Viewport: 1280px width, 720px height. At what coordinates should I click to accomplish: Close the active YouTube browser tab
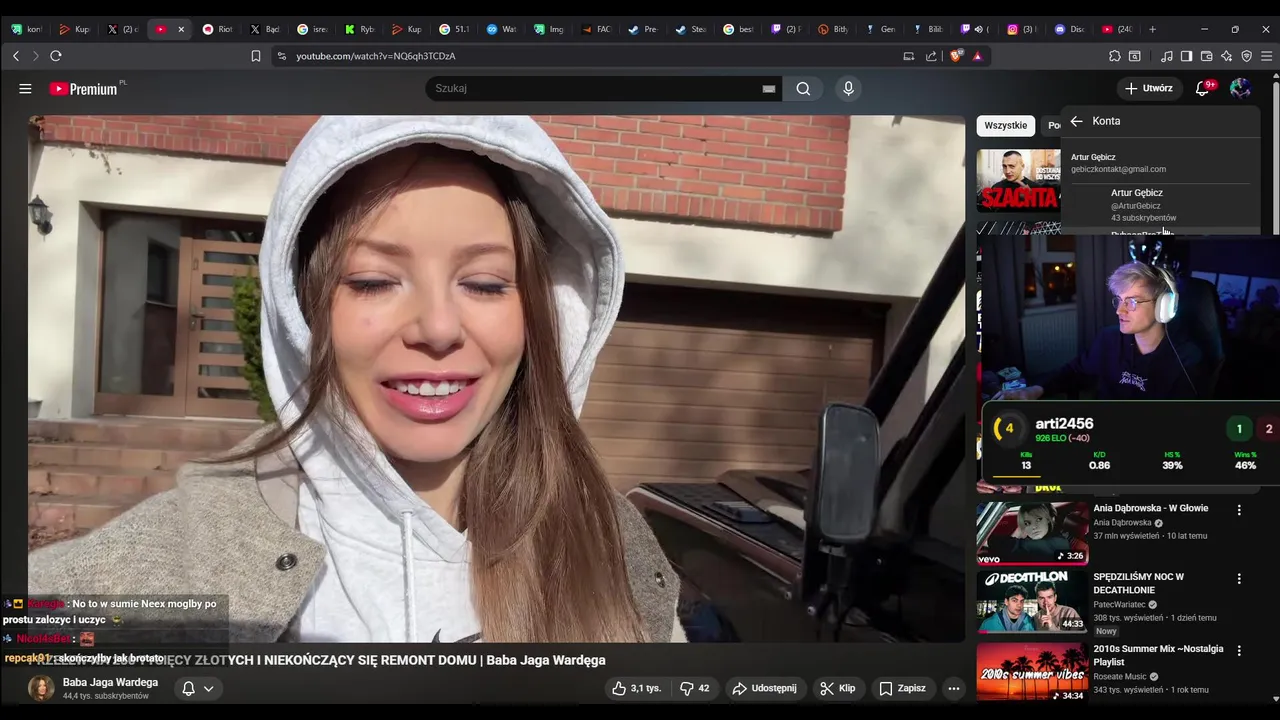pyautogui.click(x=181, y=29)
